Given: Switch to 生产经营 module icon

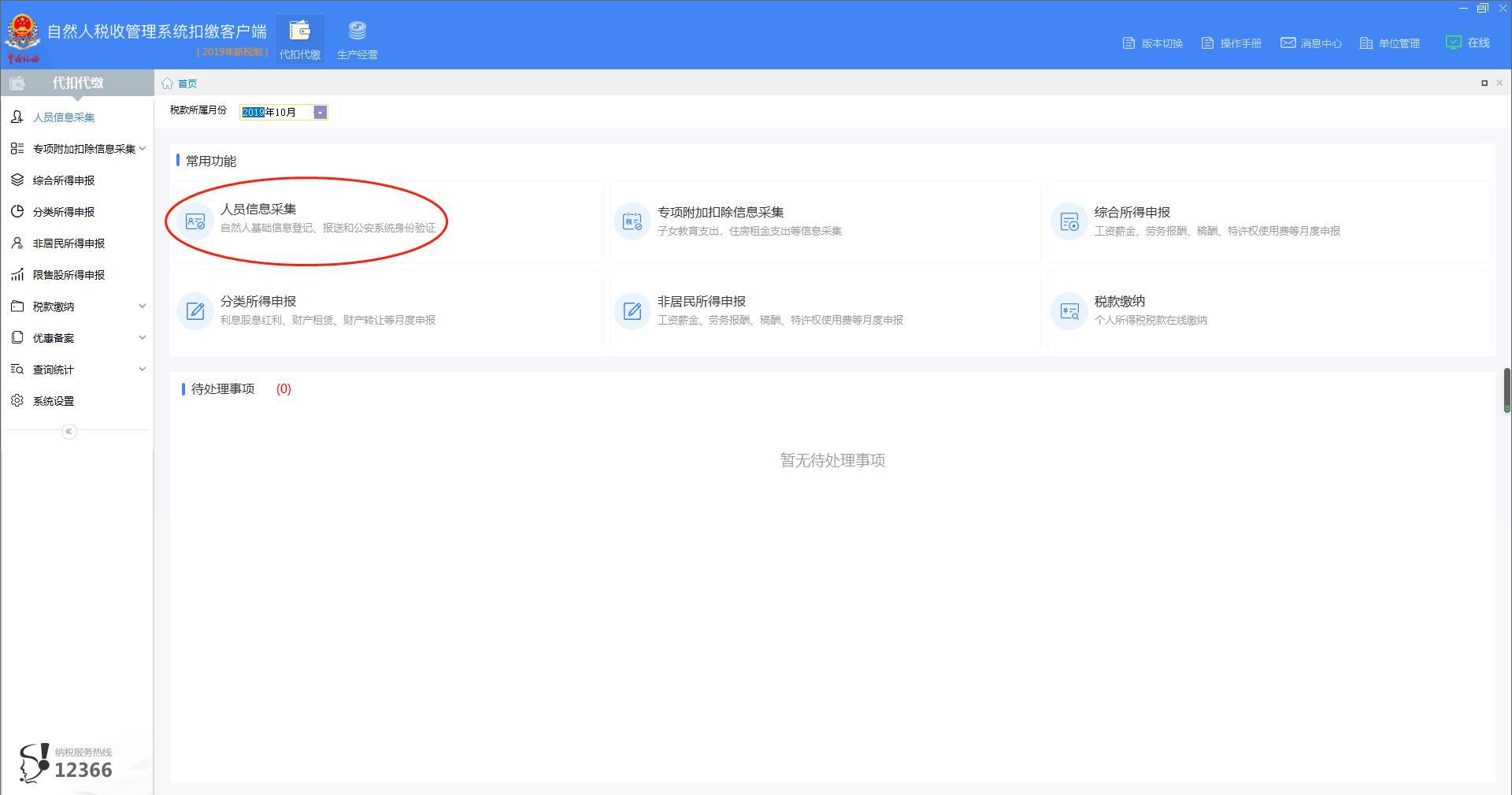Looking at the screenshot, I should [x=358, y=31].
